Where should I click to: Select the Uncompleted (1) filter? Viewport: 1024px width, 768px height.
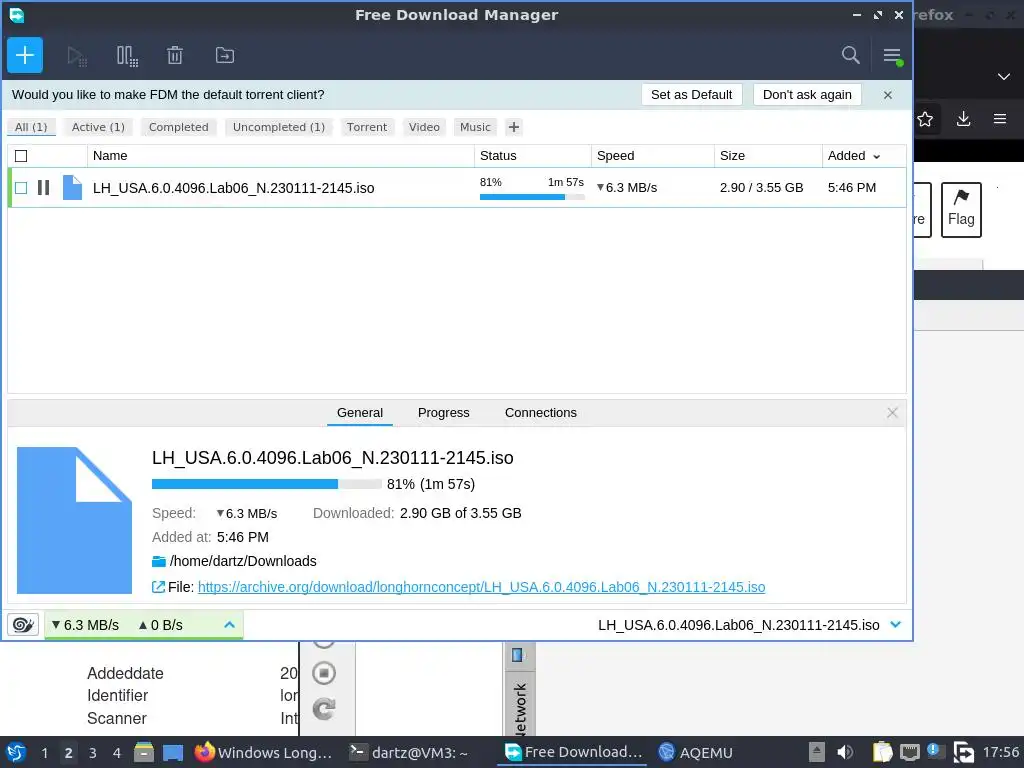point(279,127)
